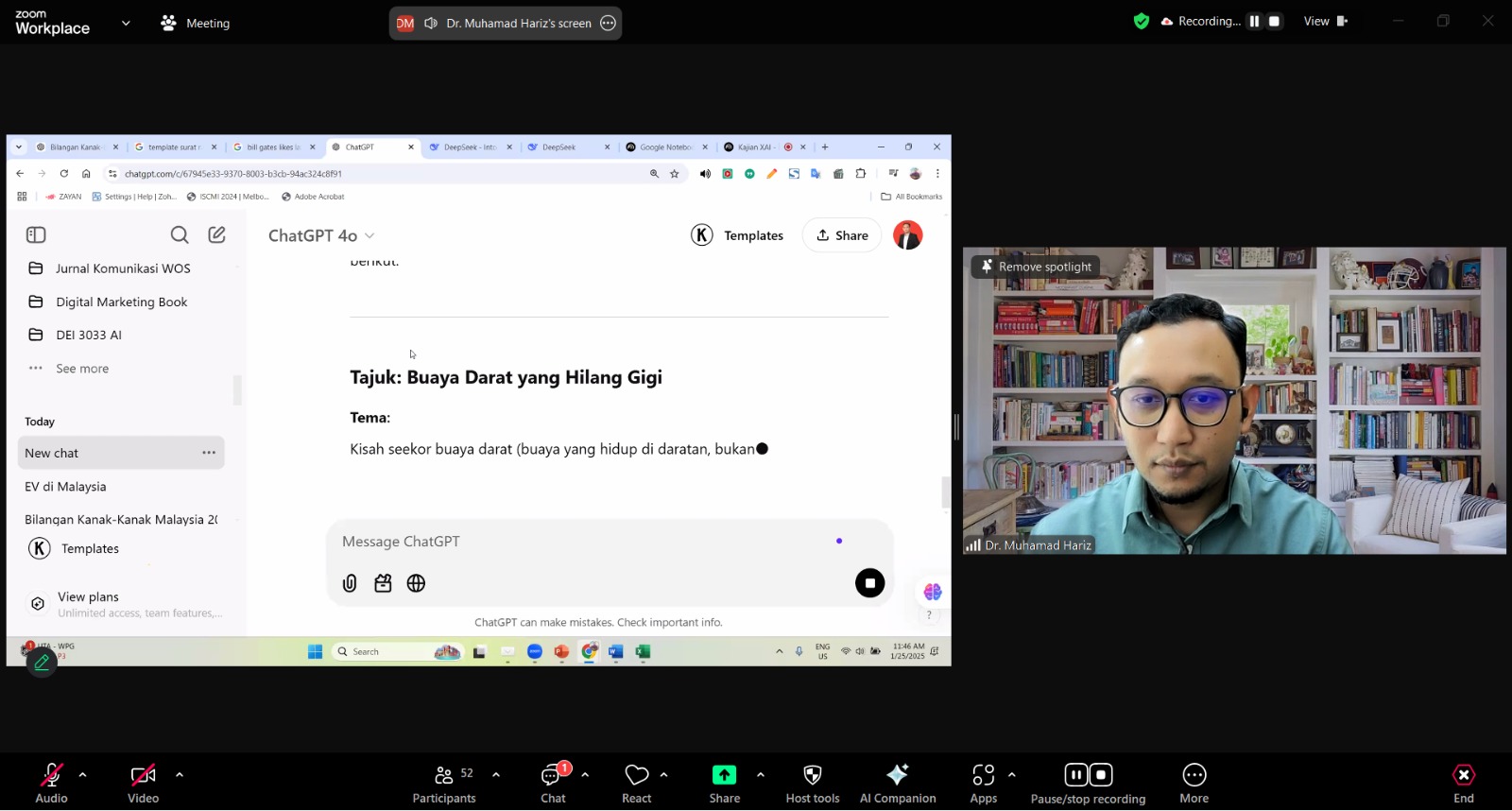The width and height of the screenshot is (1512, 811).
Task: Click Remove spotlight on video
Action: pos(1037,267)
